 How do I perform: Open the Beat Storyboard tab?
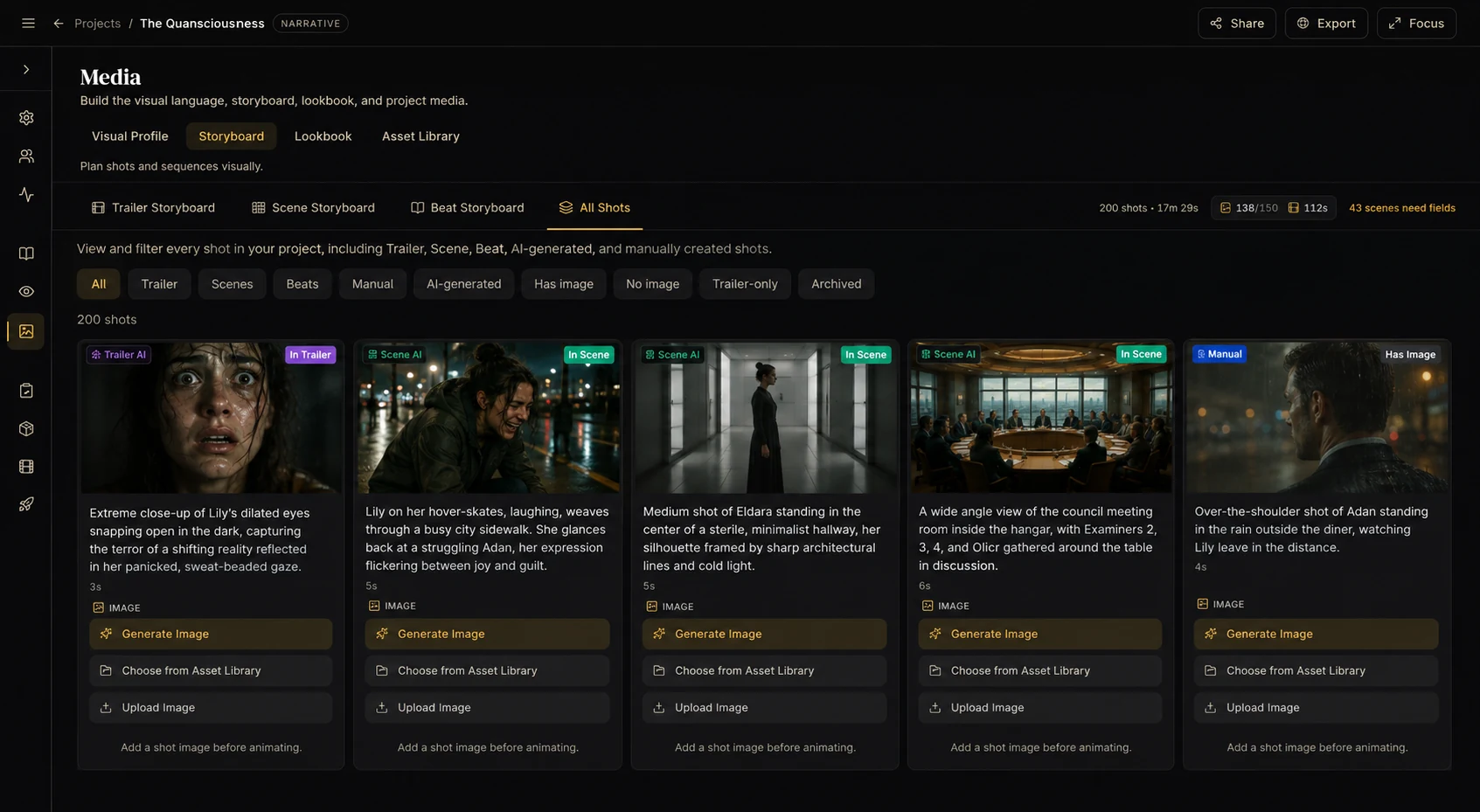tap(468, 208)
